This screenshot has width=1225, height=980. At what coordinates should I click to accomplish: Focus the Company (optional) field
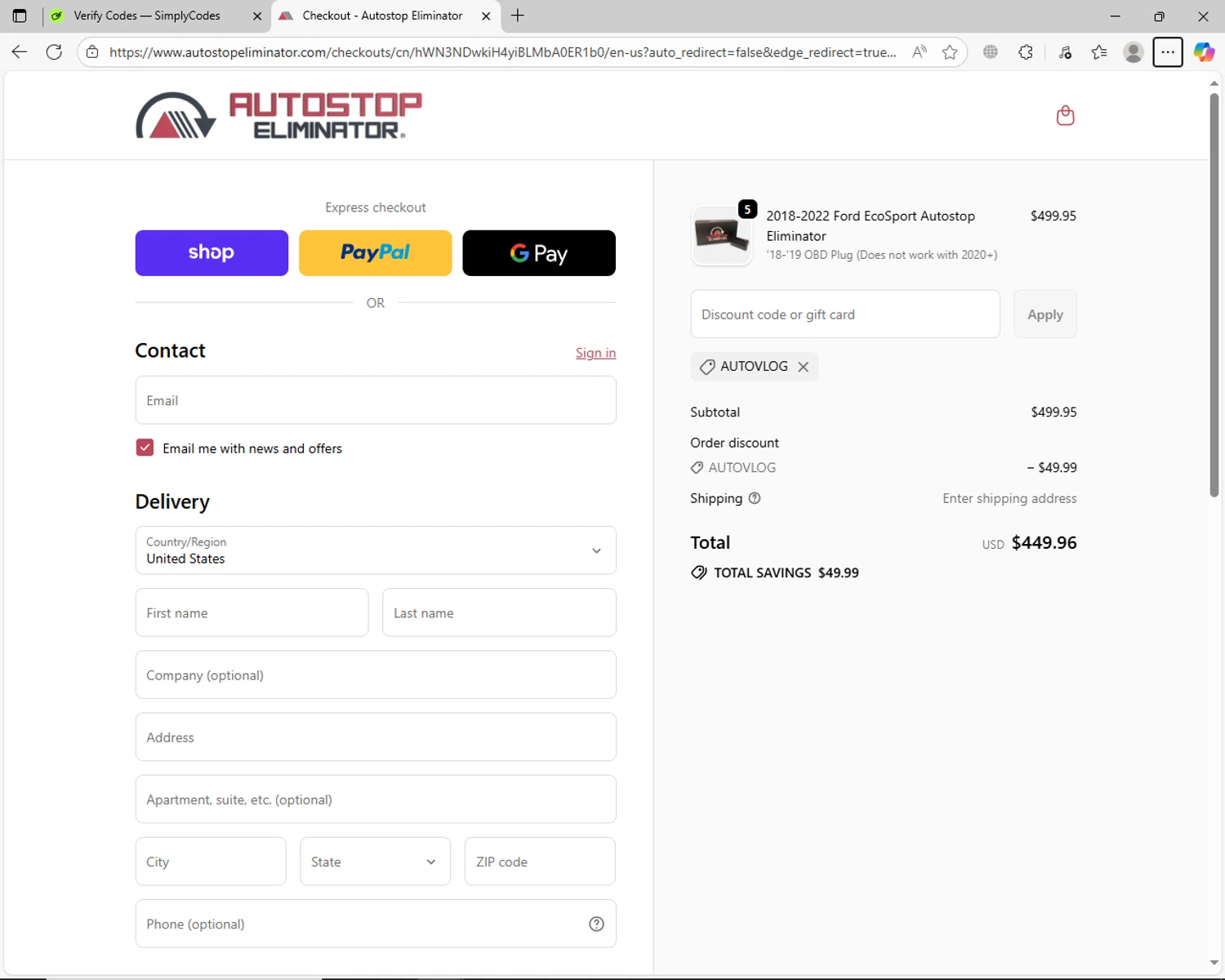click(376, 675)
